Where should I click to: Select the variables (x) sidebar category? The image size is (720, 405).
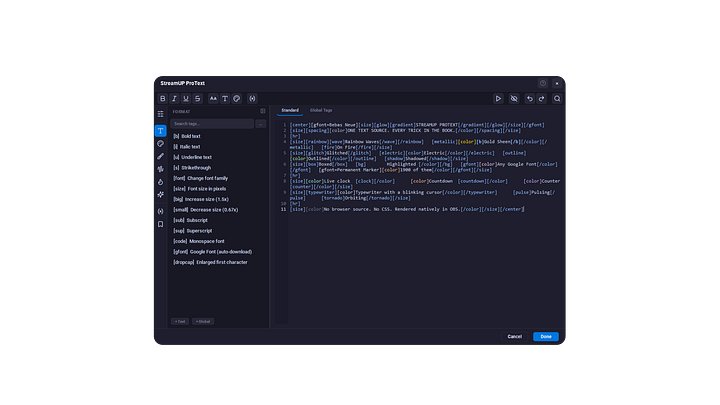[x=160, y=211]
